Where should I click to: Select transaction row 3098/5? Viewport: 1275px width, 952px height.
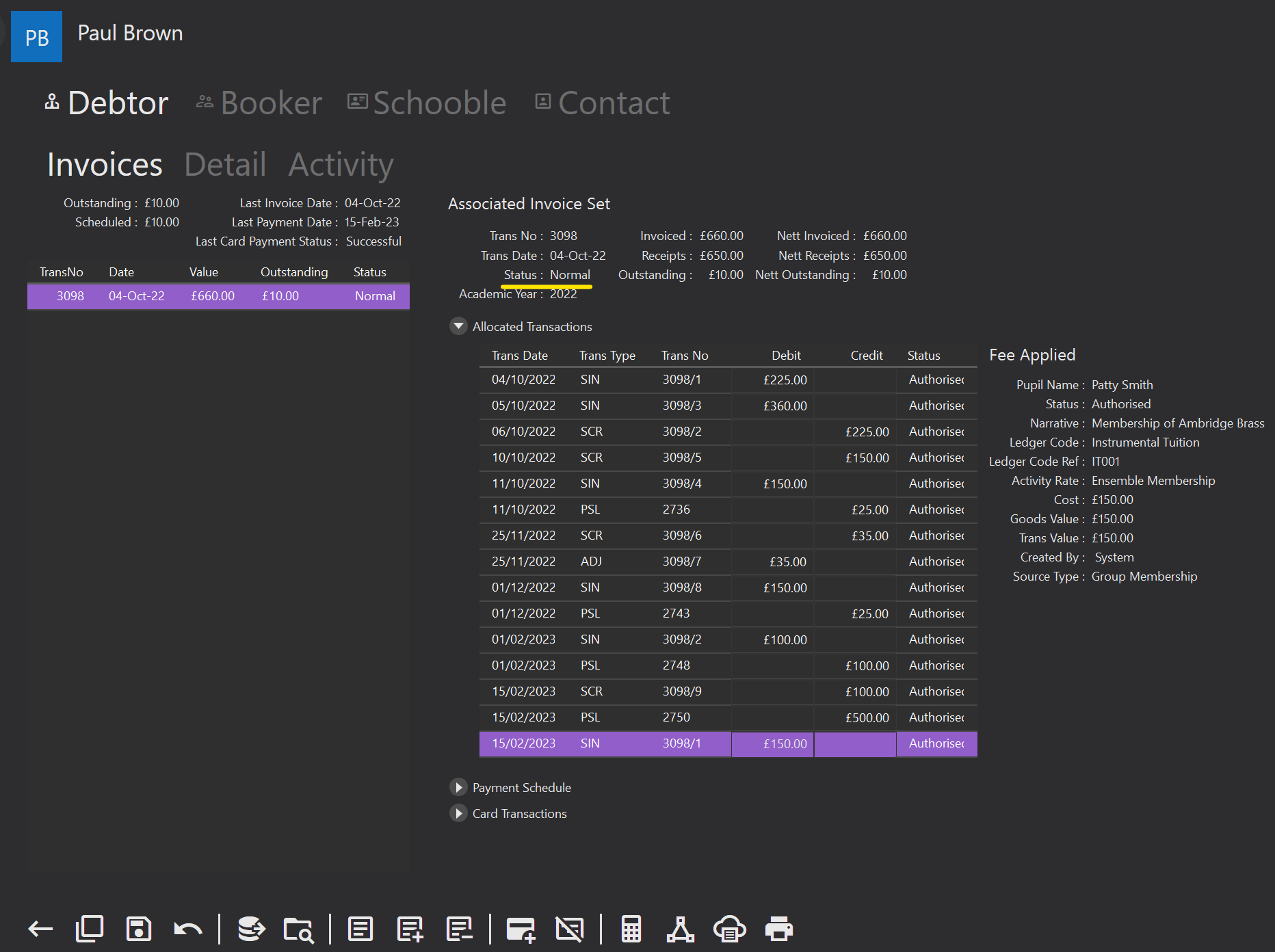point(728,458)
